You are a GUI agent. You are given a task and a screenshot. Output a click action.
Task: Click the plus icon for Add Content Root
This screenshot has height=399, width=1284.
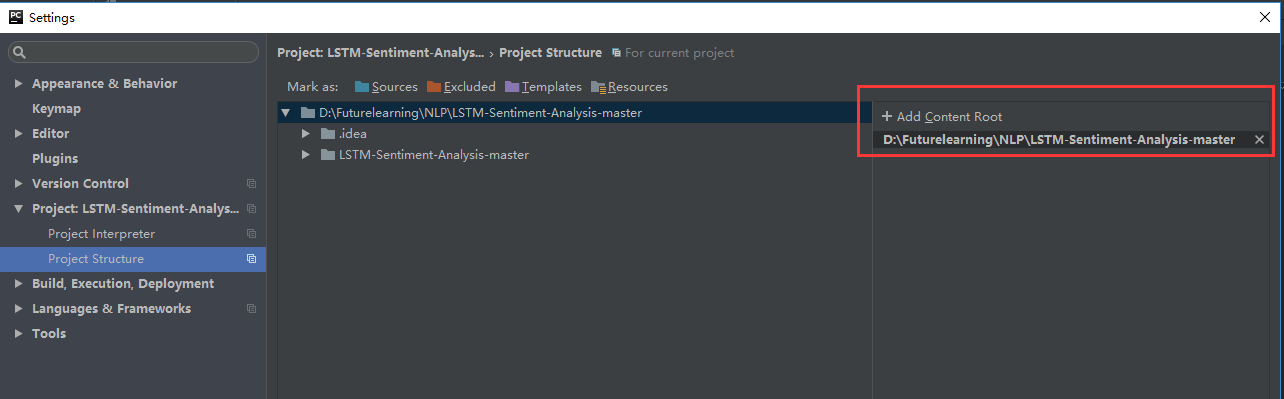coord(887,116)
